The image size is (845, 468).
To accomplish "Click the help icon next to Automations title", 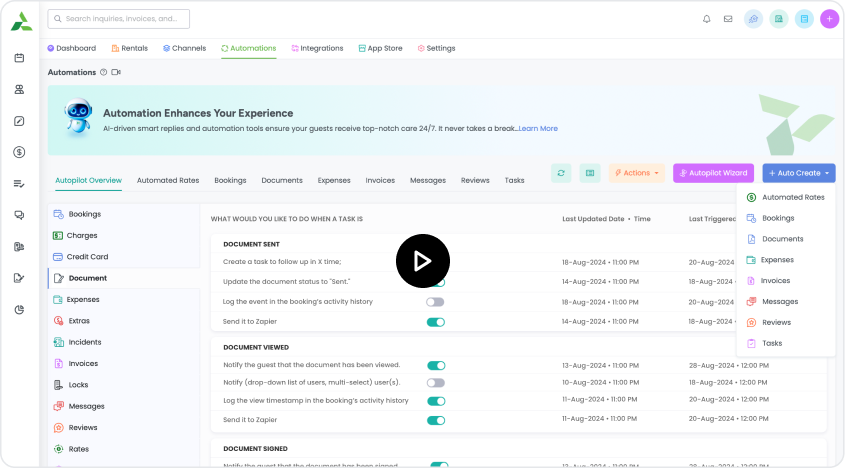I will (103, 72).
